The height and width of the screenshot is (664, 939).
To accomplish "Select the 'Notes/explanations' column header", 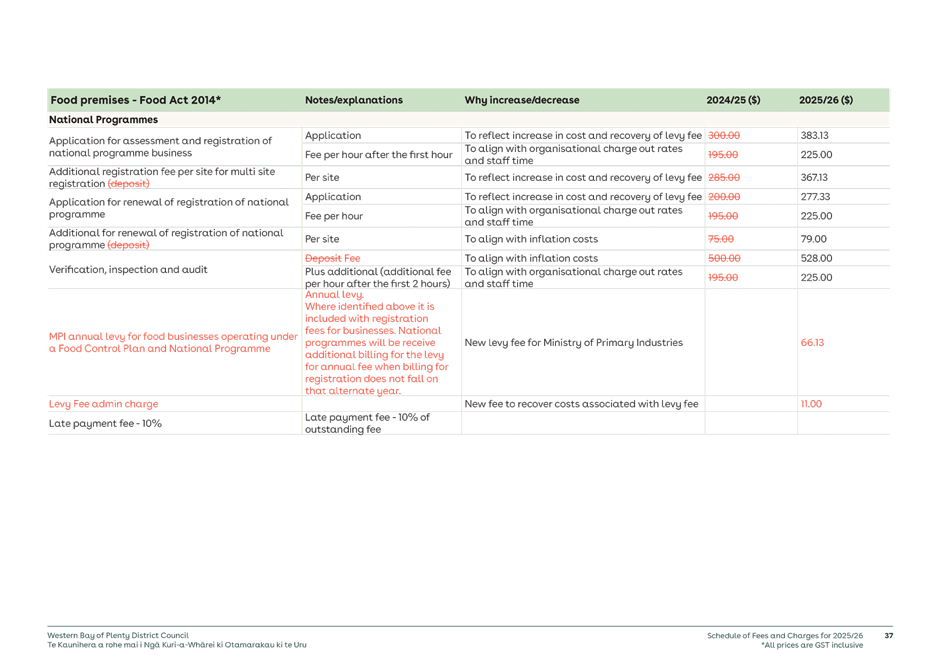I will 353,100.
